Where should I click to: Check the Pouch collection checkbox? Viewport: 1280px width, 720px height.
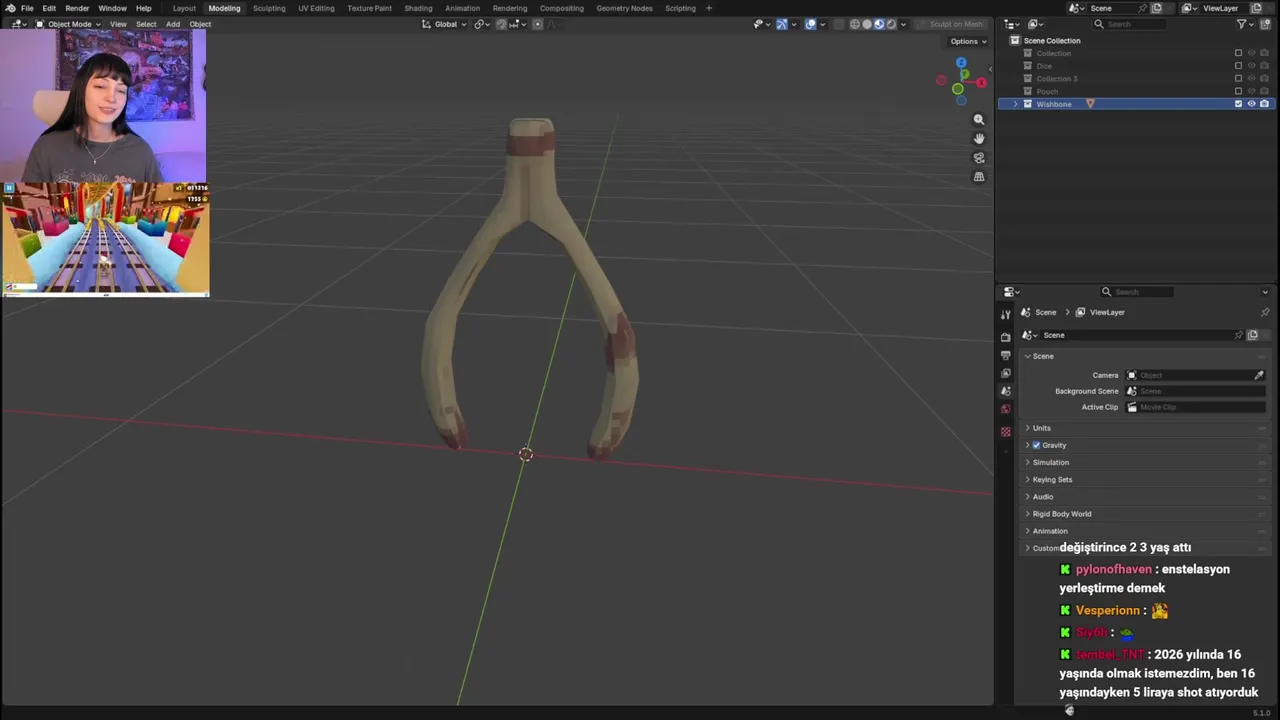(1238, 91)
